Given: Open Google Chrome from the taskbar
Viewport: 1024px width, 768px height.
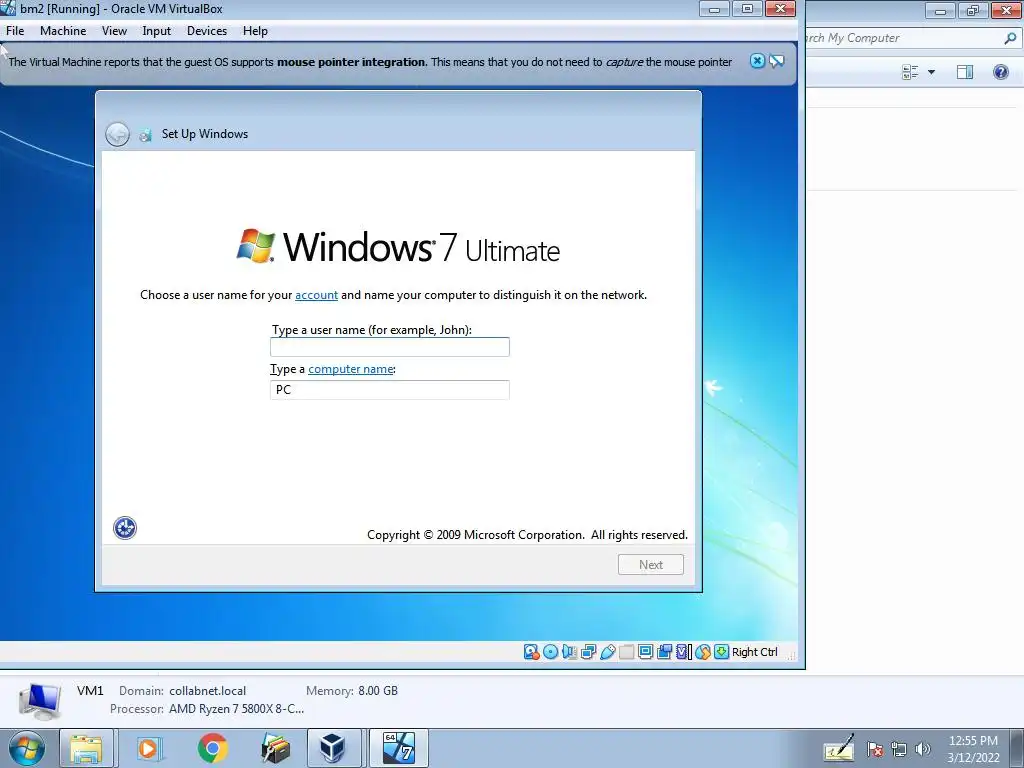Looking at the screenshot, I should [x=212, y=748].
